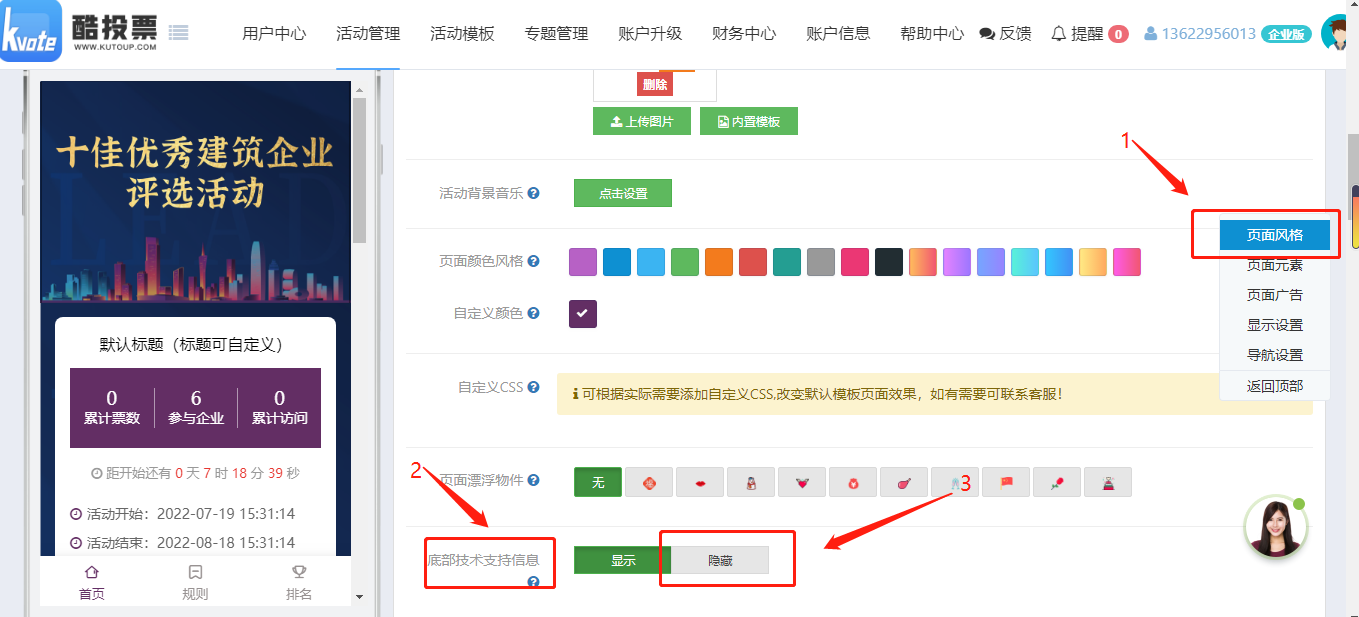Help icon next to 页面漂浮物件
This screenshot has width=1359, height=617.
point(534,481)
